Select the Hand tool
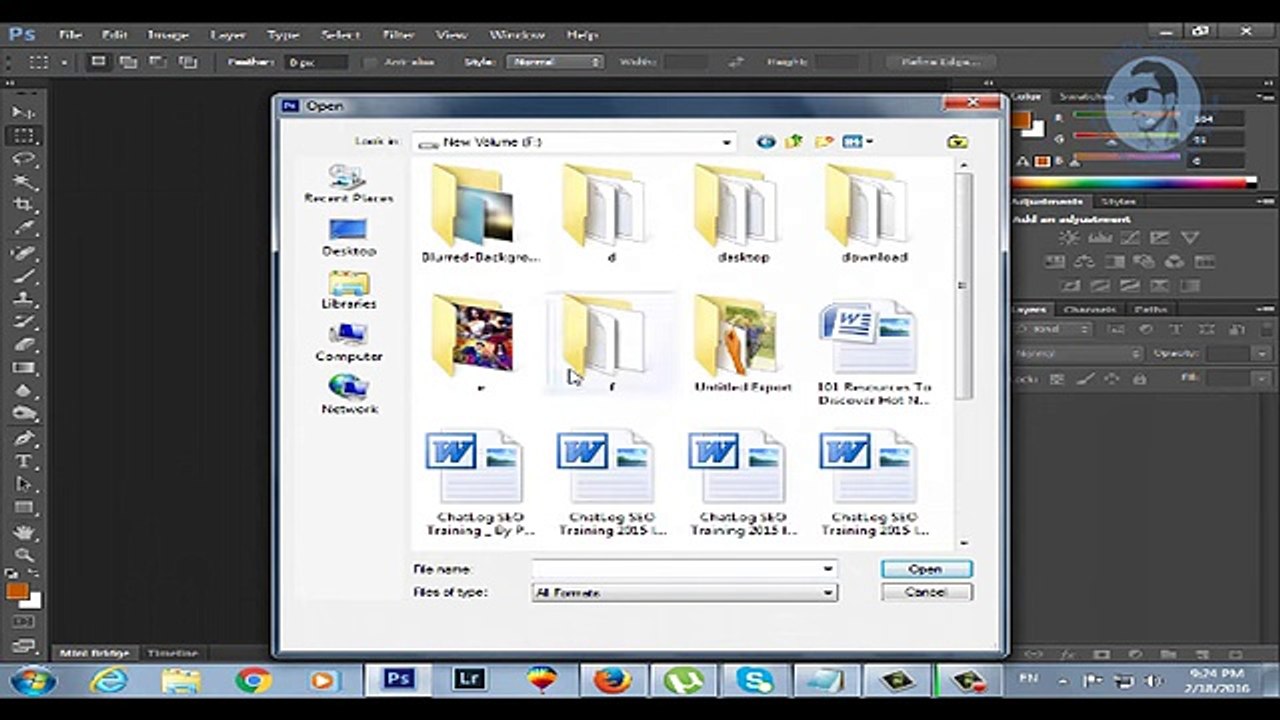1280x720 pixels. click(24, 531)
